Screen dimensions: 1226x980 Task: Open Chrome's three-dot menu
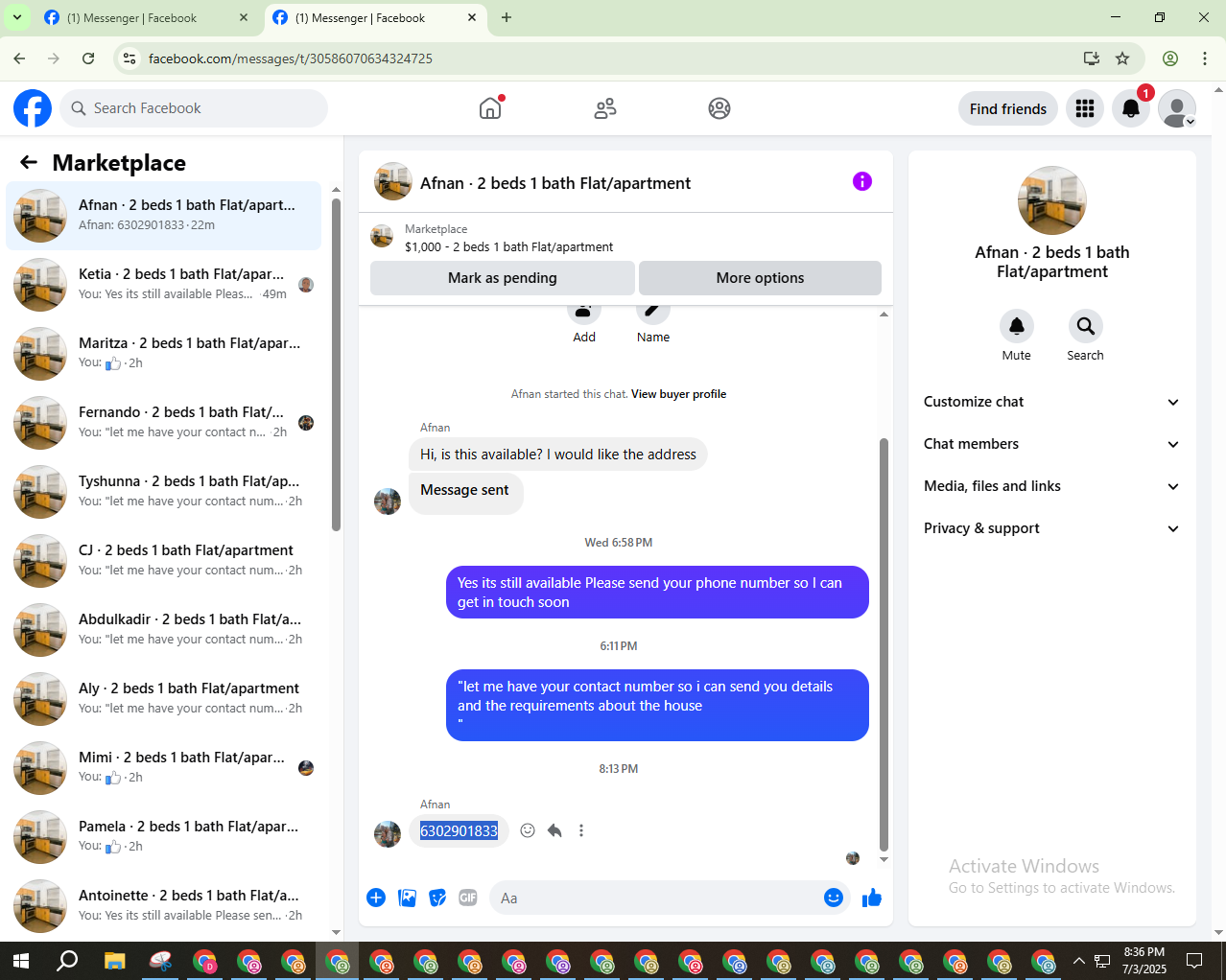[1205, 58]
